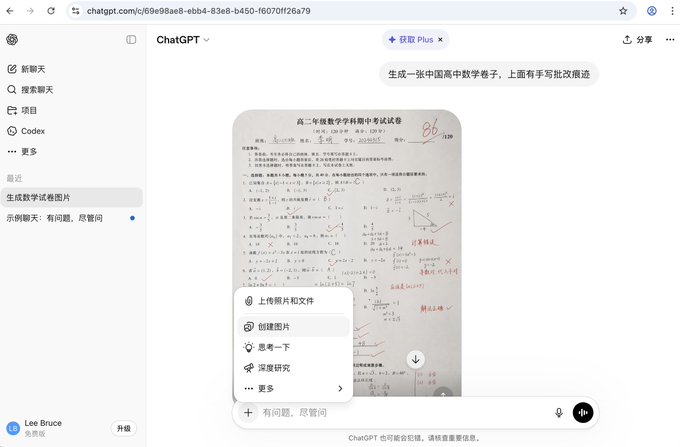Viewport: 680px width, 447px height.
Task: Open the 项目 projects section
Action: coord(22,110)
